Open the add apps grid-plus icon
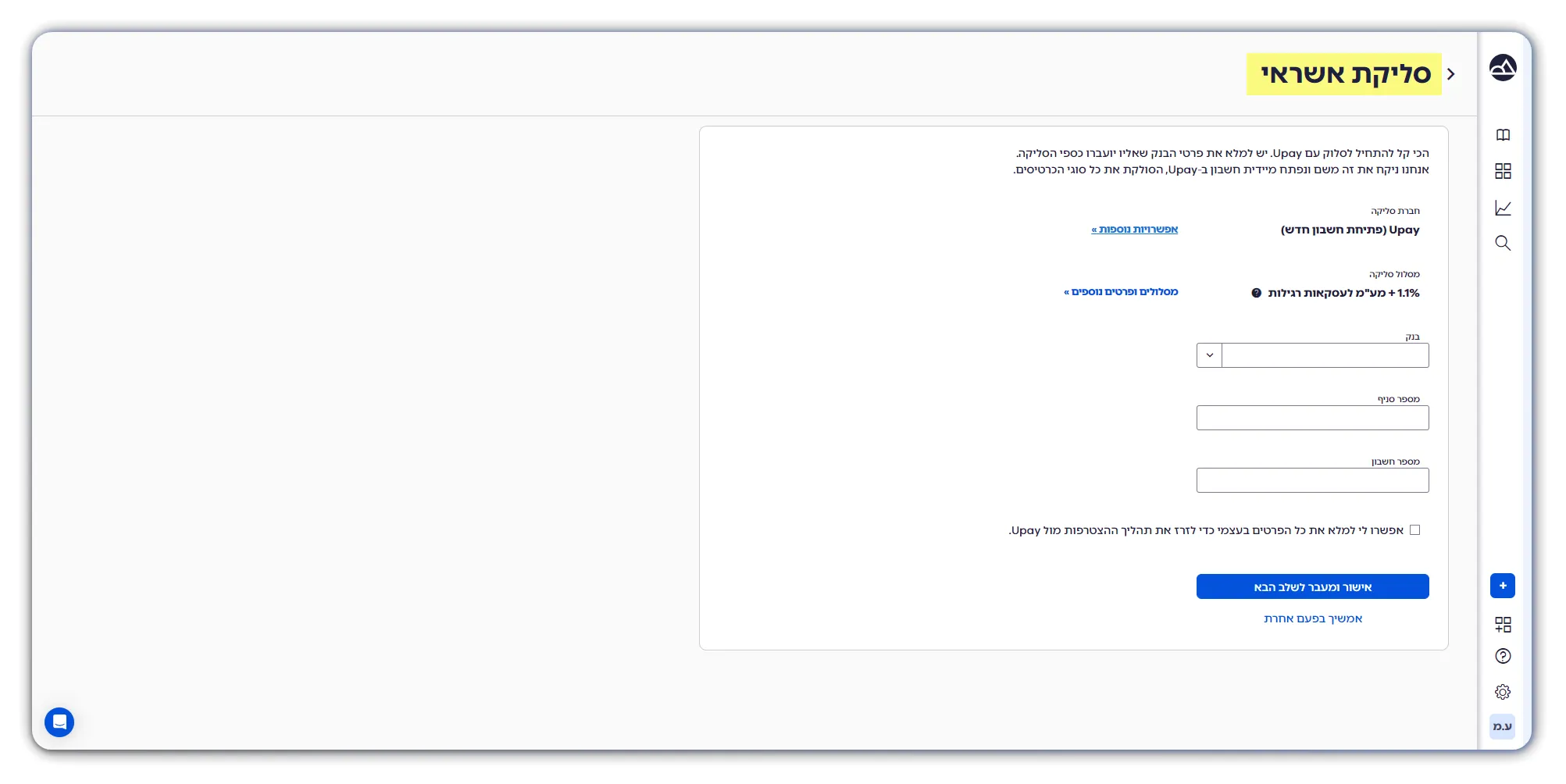The image size is (1566, 784). pos(1502,624)
